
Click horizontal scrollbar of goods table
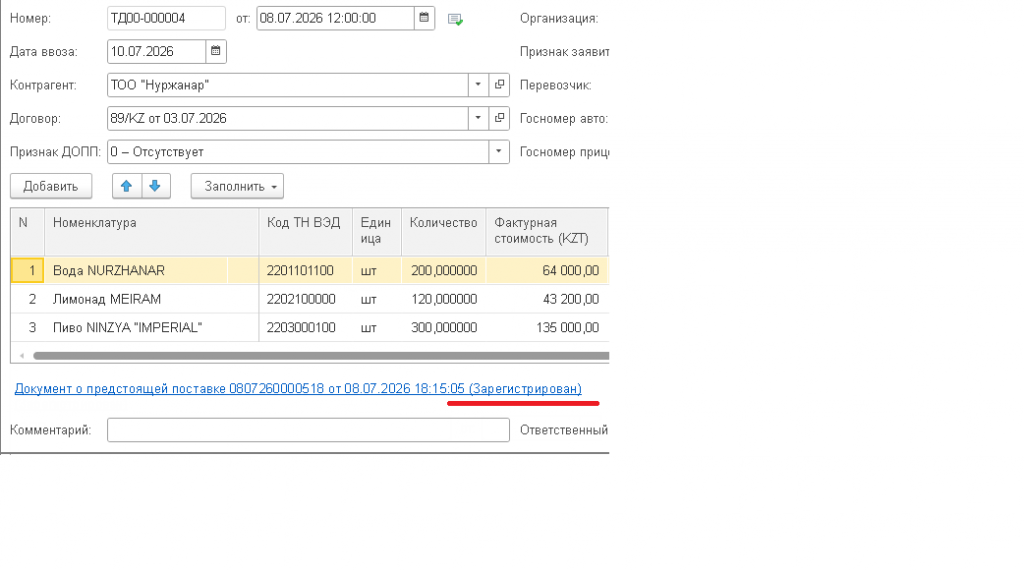pyautogui.click(x=321, y=356)
